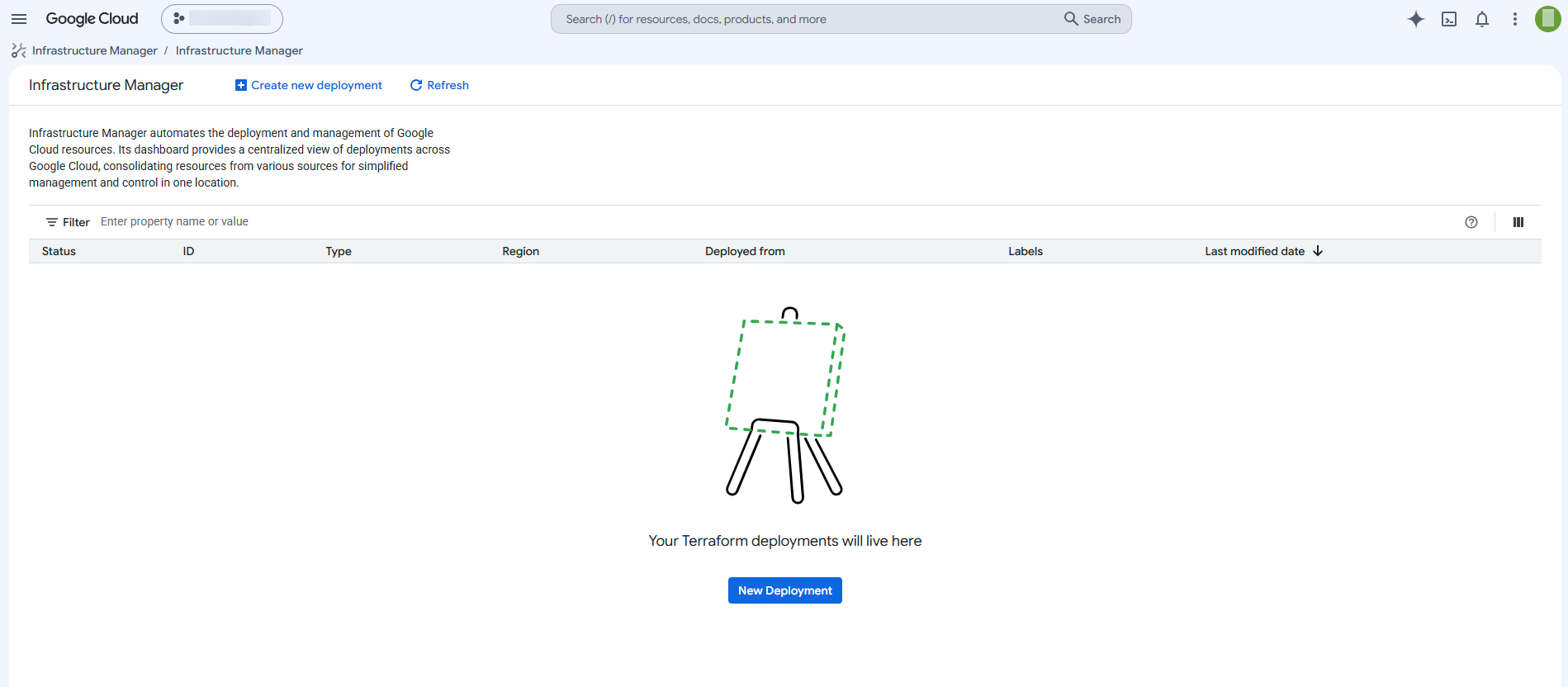Image resolution: width=1568 pixels, height=687 pixels.
Task: Focus the filter property input field
Action: (x=776, y=221)
